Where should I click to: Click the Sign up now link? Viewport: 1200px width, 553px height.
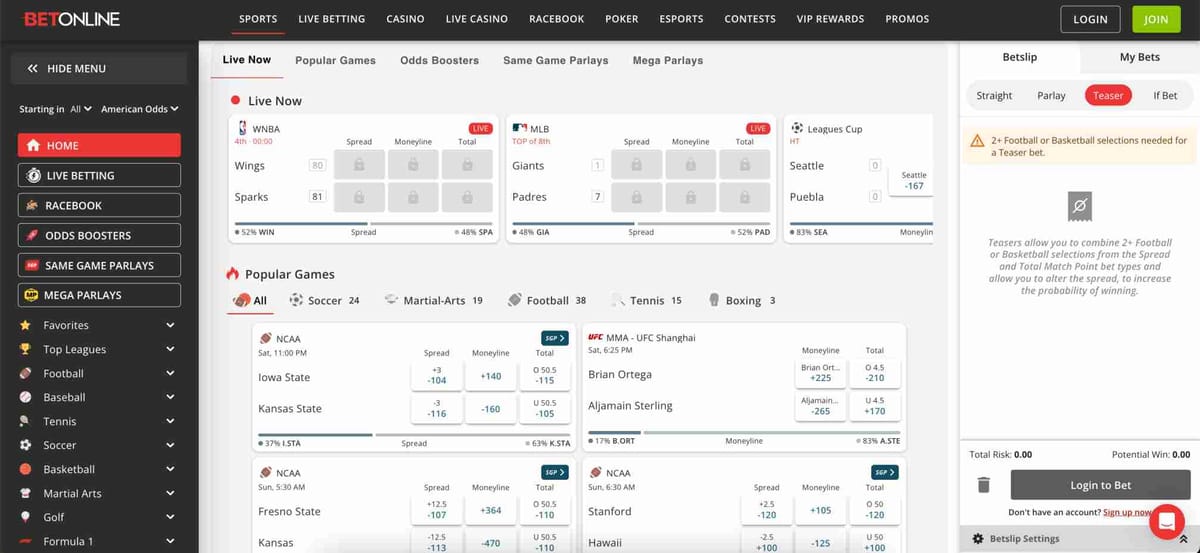tap(1128, 512)
